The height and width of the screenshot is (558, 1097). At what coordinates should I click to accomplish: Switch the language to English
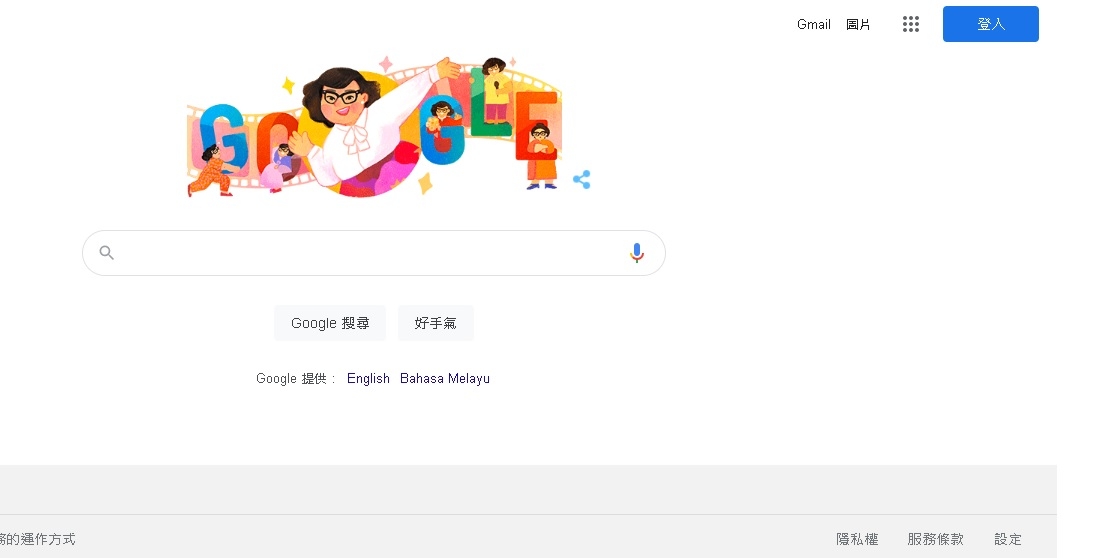point(368,378)
